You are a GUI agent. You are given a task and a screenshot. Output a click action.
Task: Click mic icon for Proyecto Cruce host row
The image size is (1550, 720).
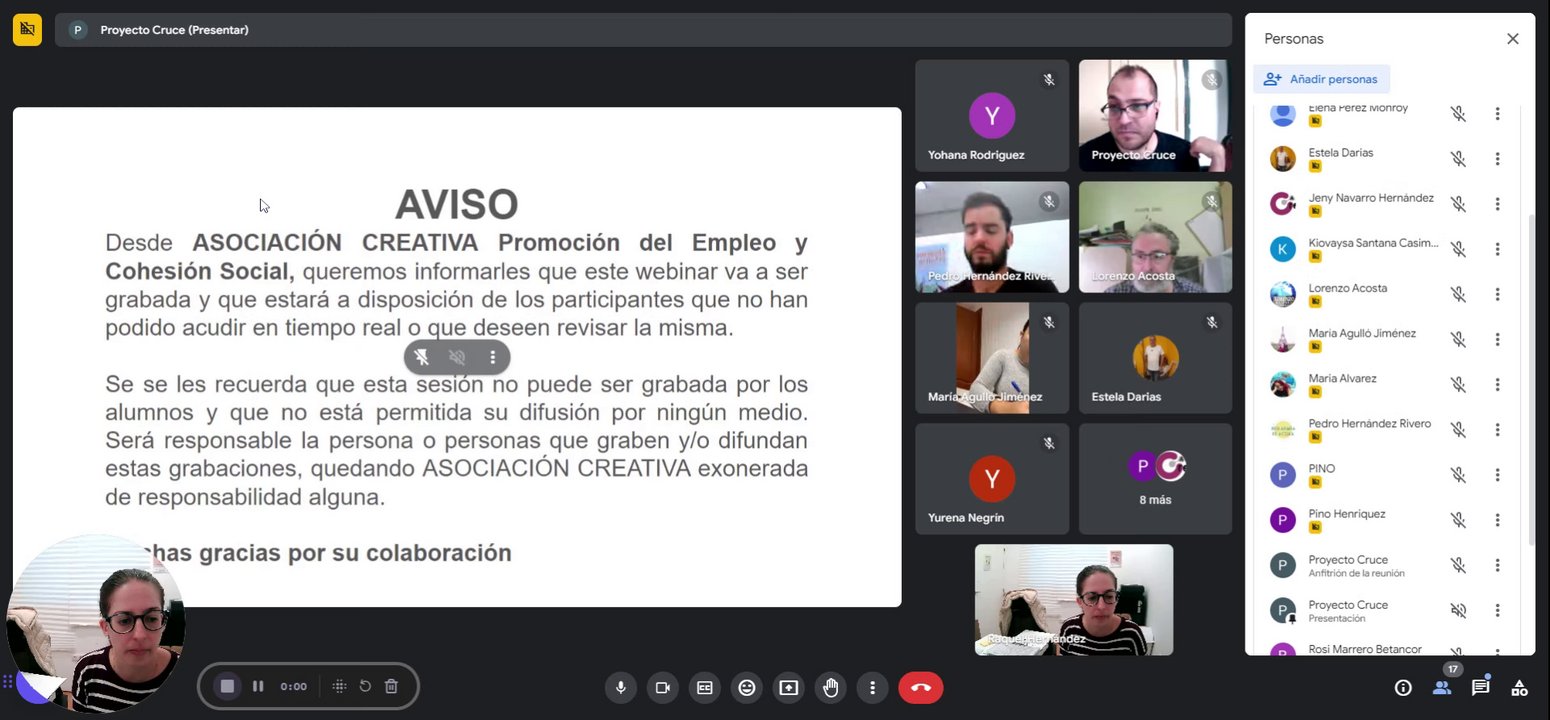1458,565
